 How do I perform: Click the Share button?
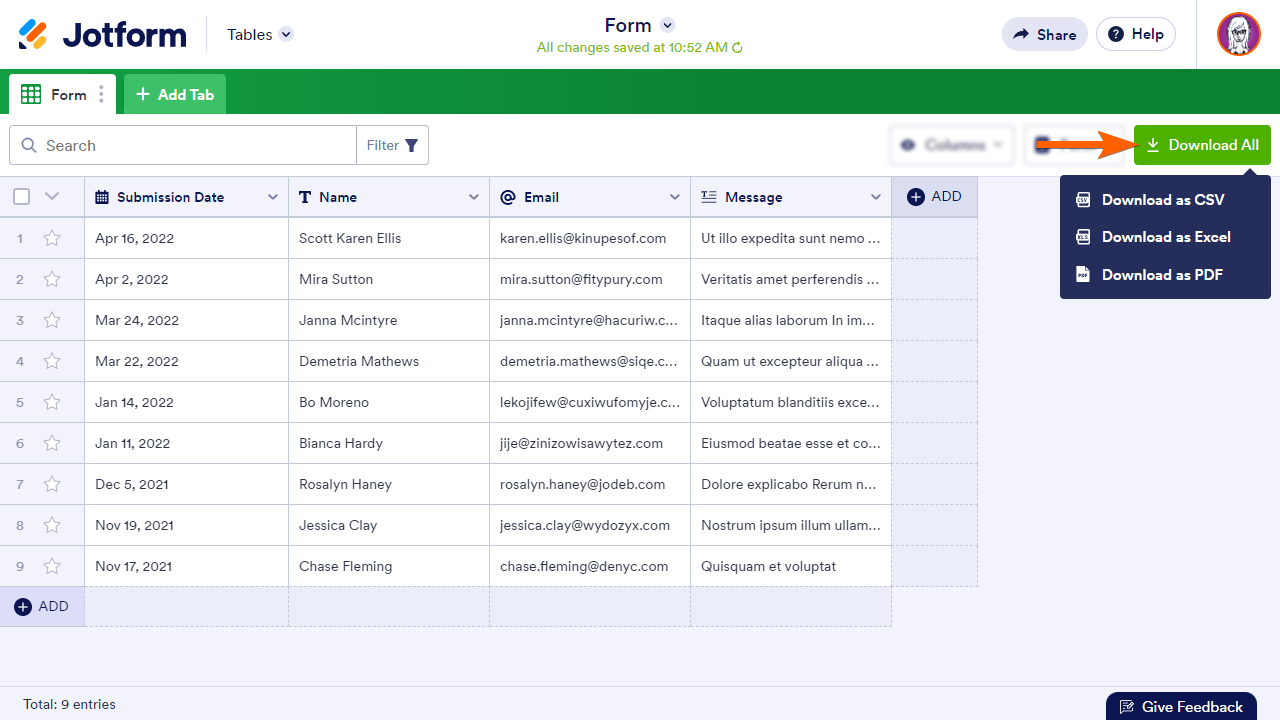coord(1044,33)
